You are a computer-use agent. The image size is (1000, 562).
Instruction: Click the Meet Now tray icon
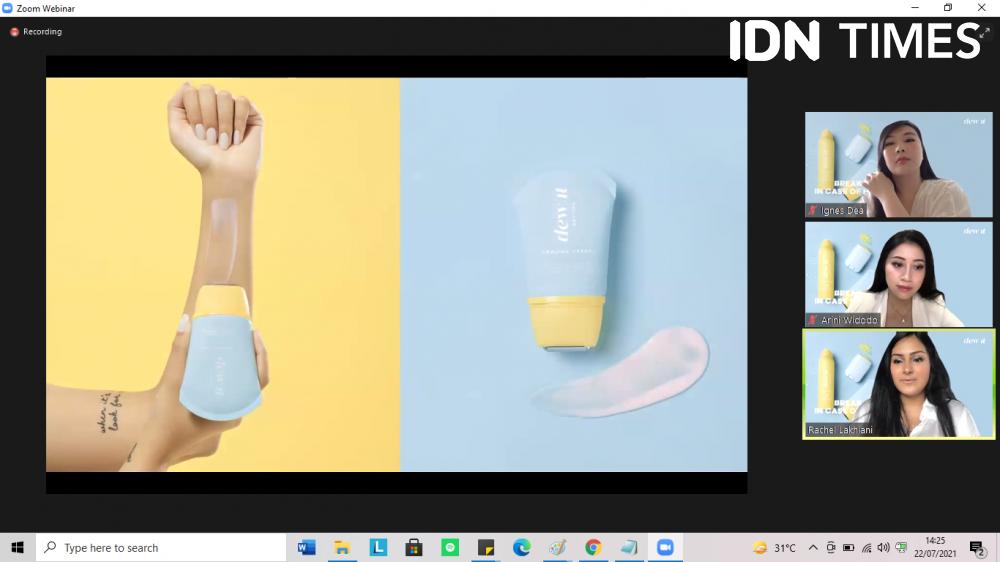[x=830, y=547]
